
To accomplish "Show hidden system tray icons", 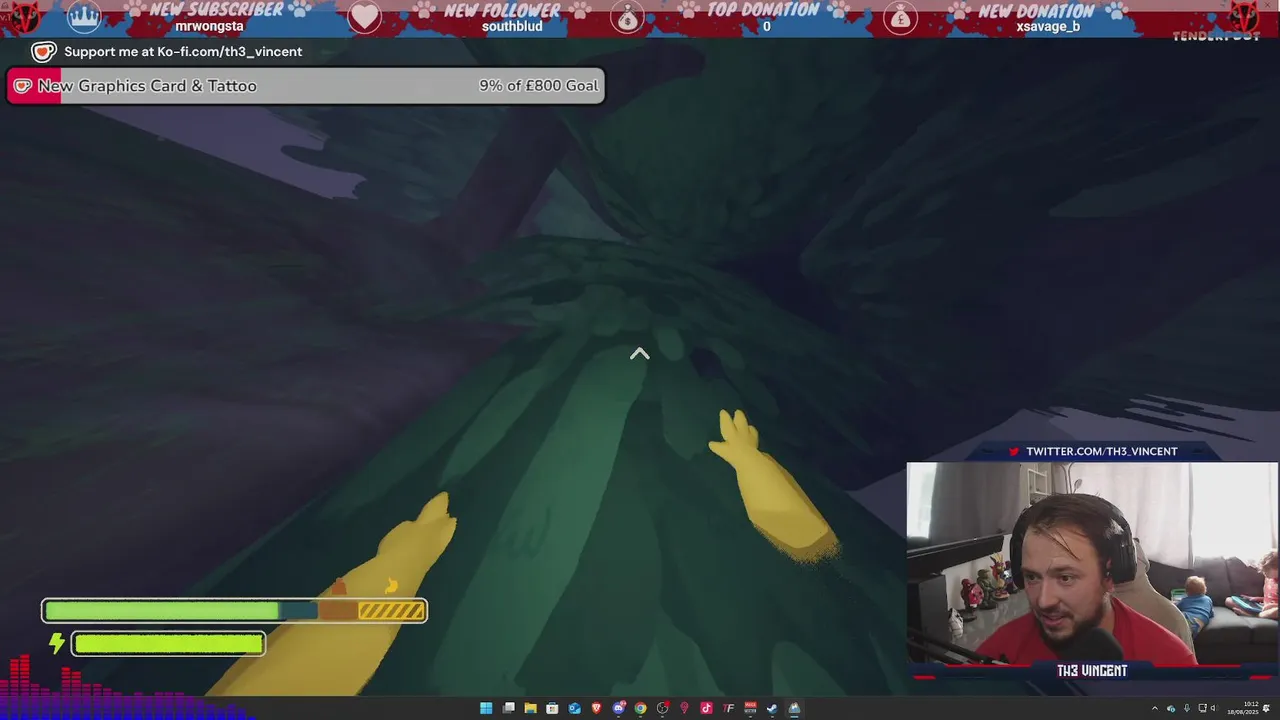I will click(x=1155, y=708).
